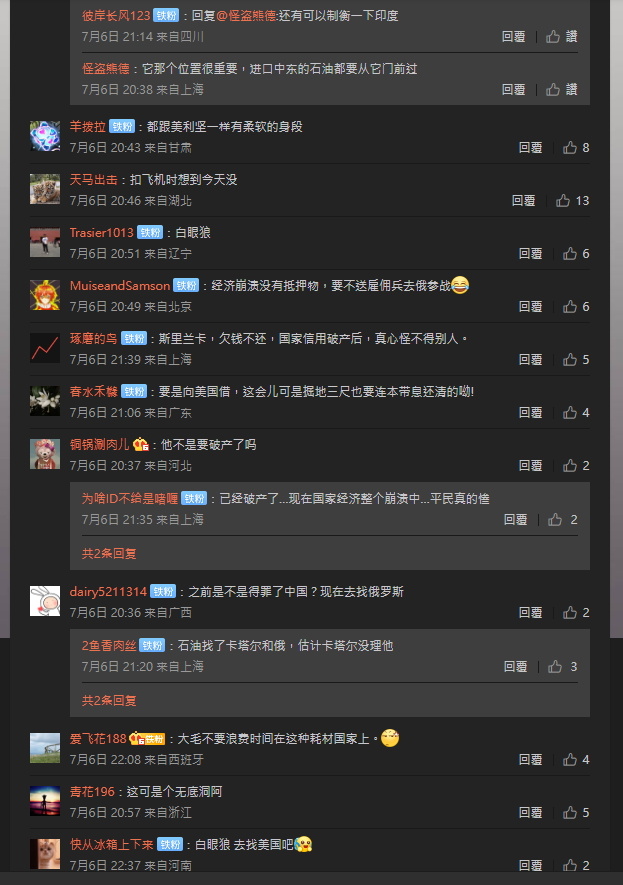The image size is (623, 885).
Task: Reply to 快从冰箱上下来's comment
Action: (530, 866)
